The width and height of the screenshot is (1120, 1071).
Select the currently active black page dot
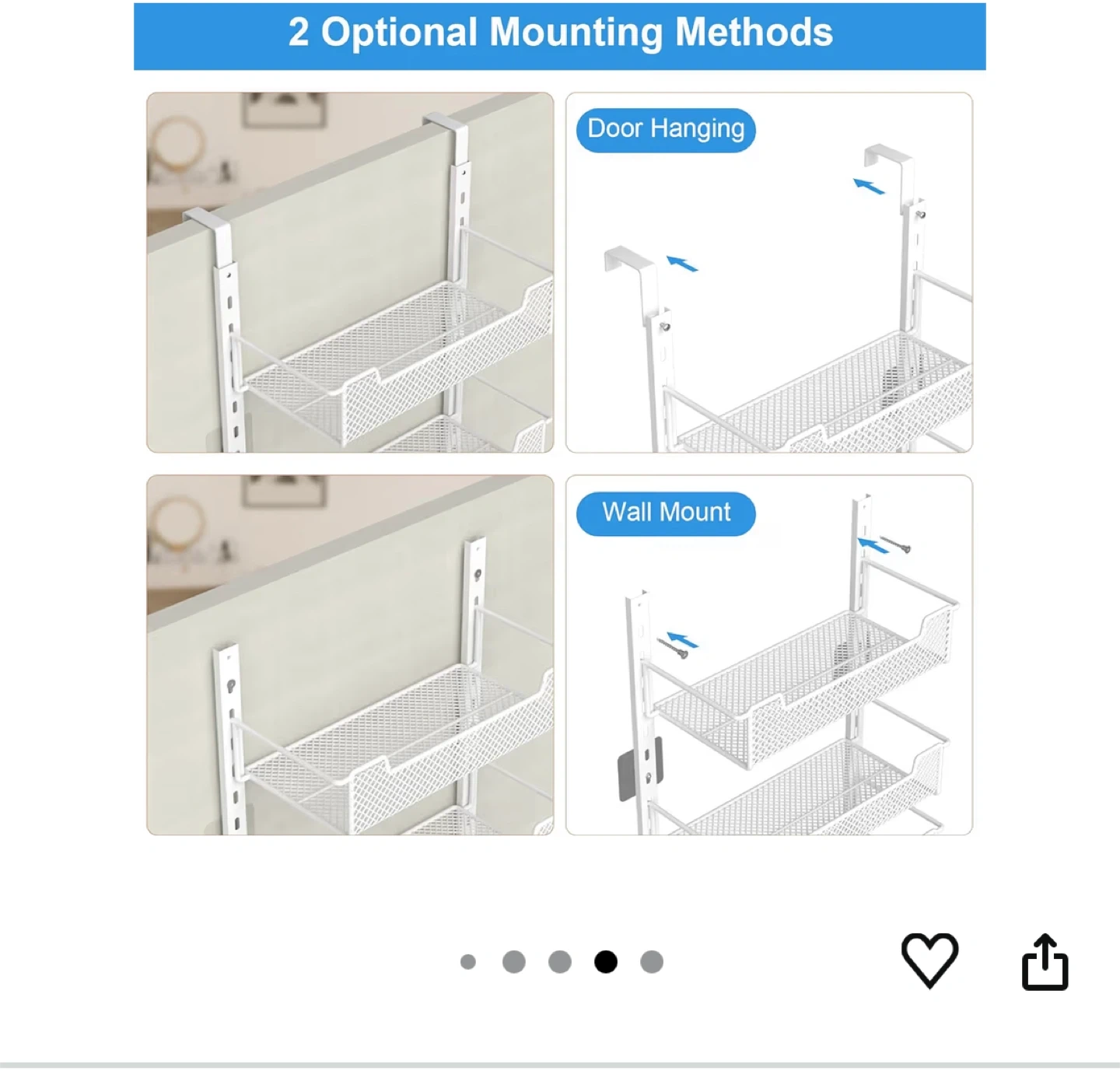(x=606, y=962)
